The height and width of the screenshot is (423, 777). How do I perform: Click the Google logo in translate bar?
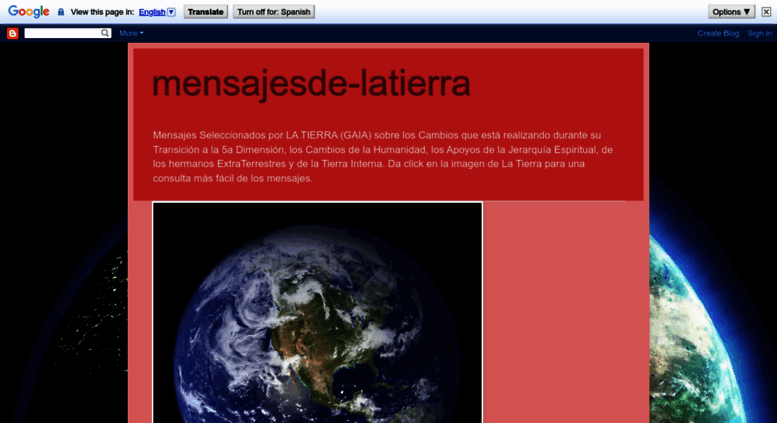pyautogui.click(x=29, y=11)
